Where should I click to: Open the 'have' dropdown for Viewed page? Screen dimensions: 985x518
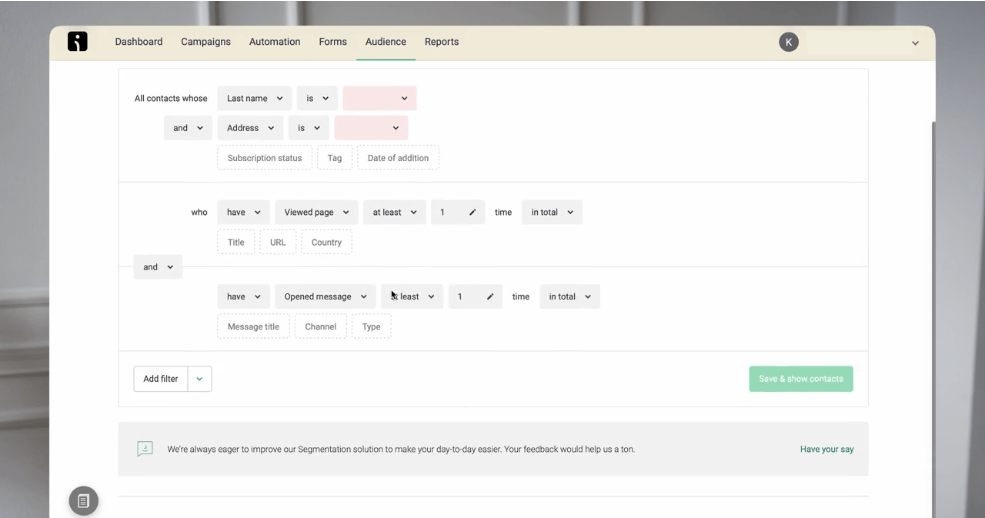click(x=244, y=212)
